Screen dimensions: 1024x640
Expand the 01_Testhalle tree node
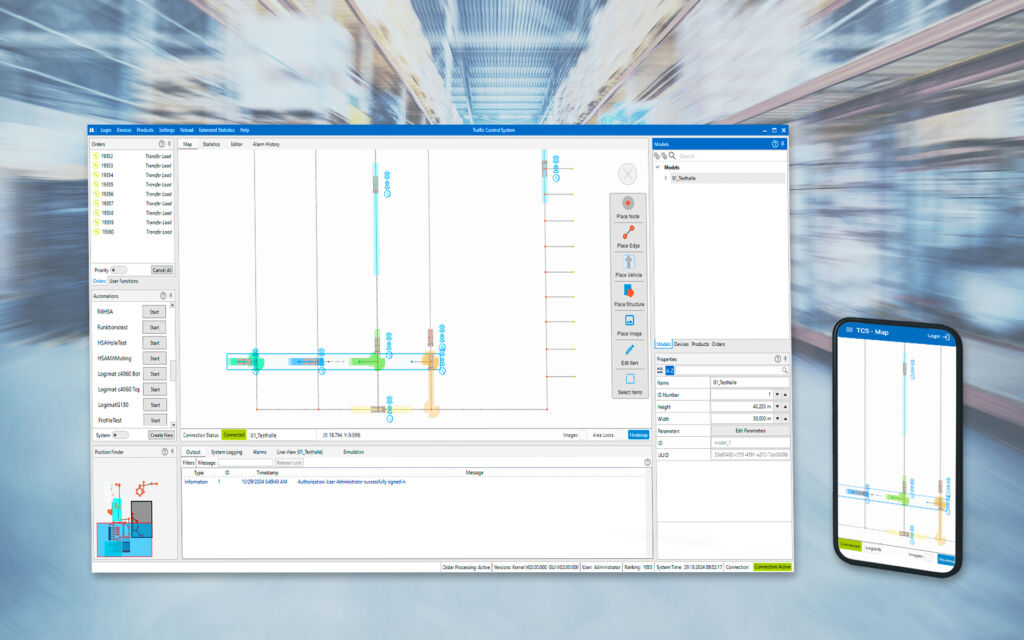pos(666,178)
